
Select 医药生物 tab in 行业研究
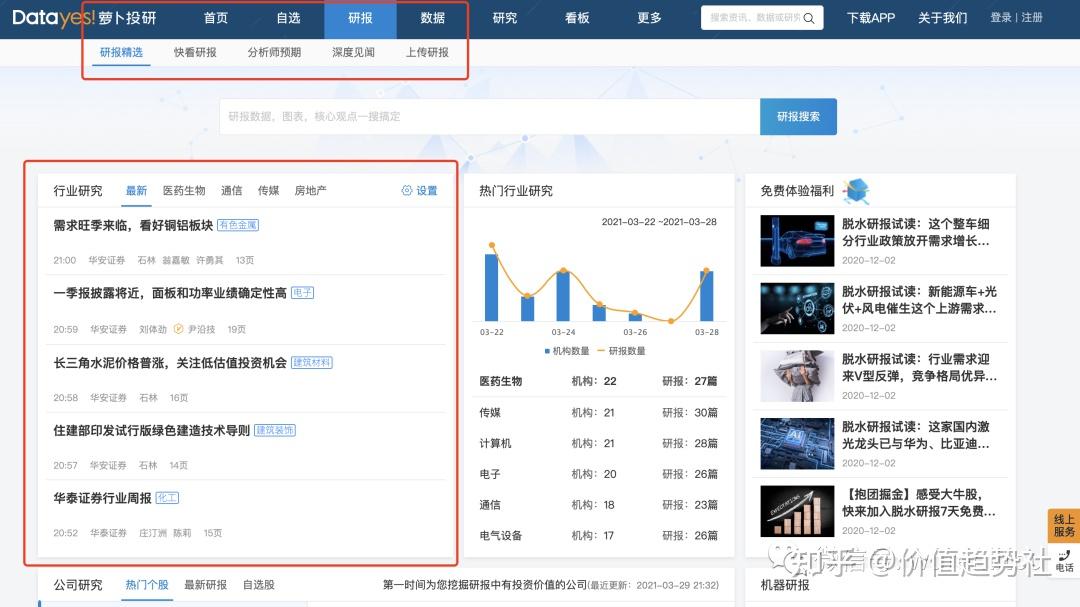tap(184, 191)
